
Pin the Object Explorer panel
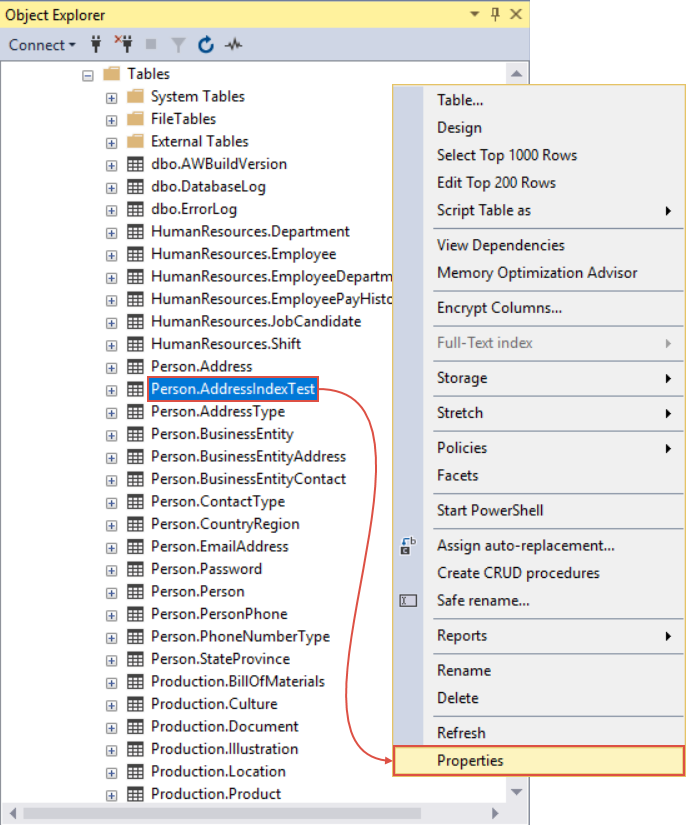pyautogui.click(x=495, y=14)
